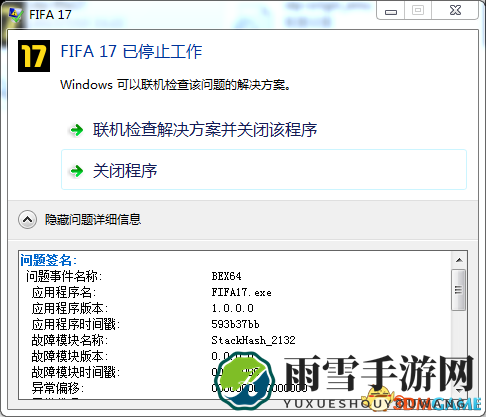
Task: Select the BEX64 event name value
Action: pos(226,276)
